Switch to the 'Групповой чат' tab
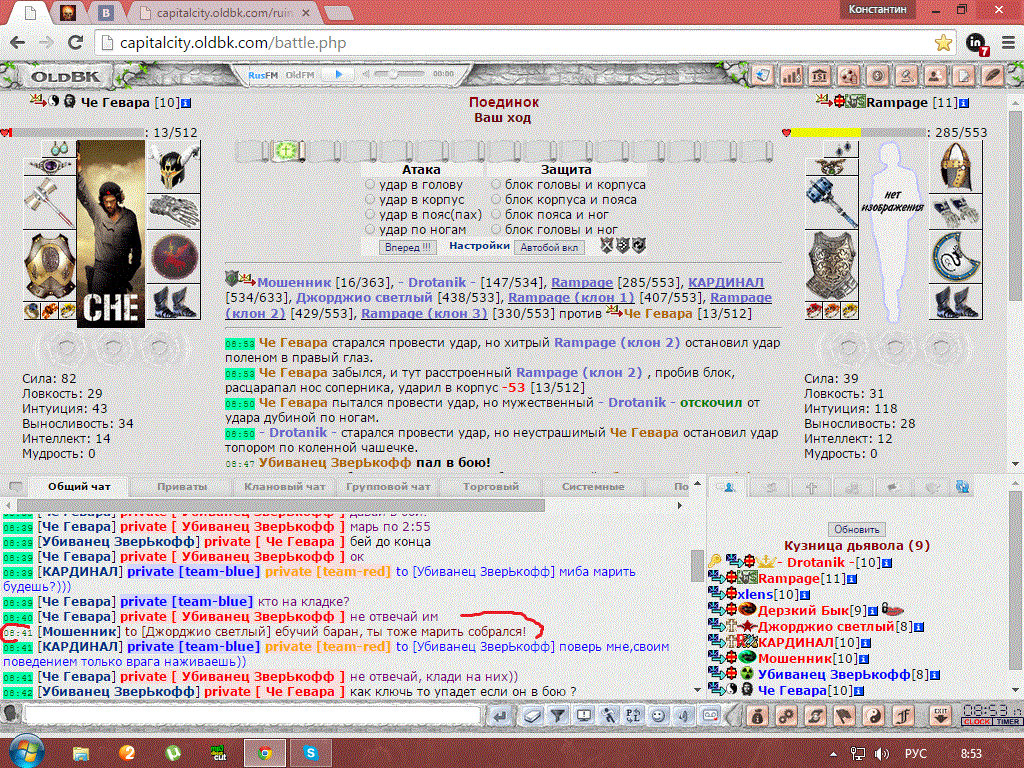Image resolution: width=1024 pixels, height=768 pixels. [388, 487]
